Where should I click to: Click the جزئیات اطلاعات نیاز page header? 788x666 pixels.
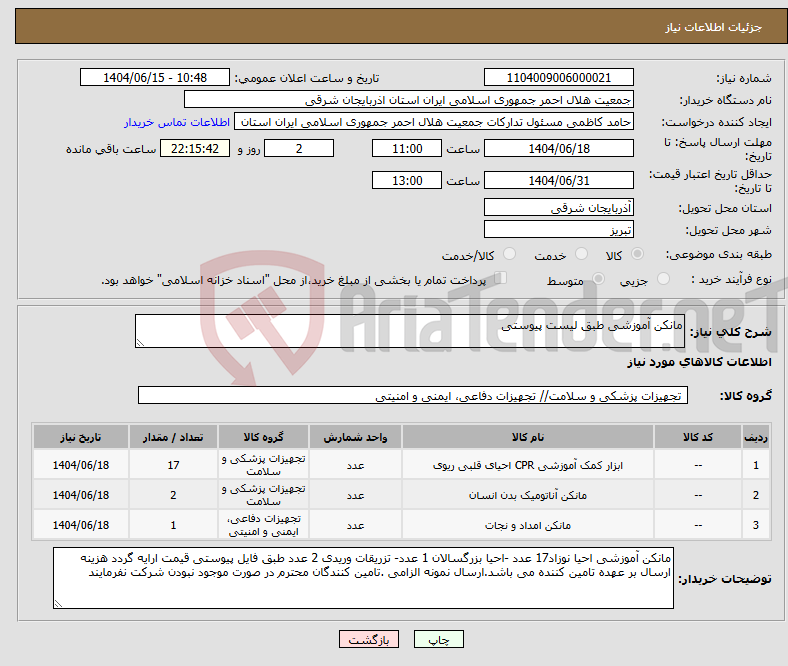pyautogui.click(x=714, y=27)
